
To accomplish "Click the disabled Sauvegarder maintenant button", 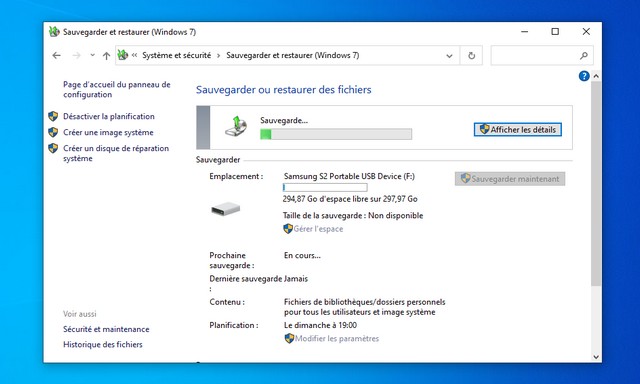I will coord(510,179).
